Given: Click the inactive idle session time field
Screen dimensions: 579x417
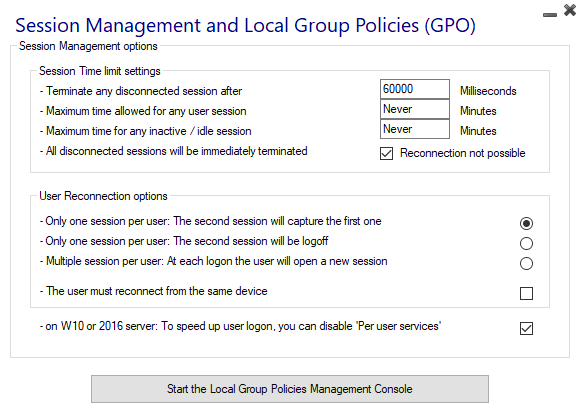Looking at the screenshot, I should [x=415, y=129].
